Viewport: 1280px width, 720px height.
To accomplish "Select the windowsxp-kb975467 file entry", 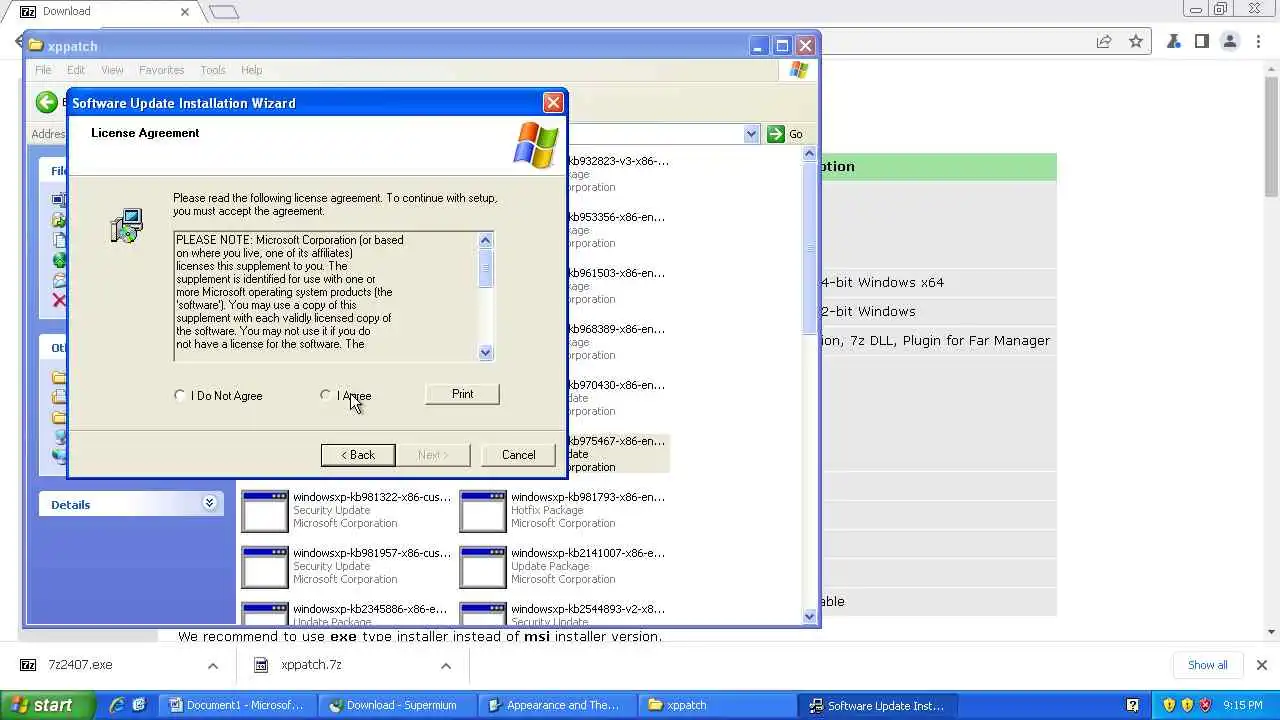I will tap(617, 454).
